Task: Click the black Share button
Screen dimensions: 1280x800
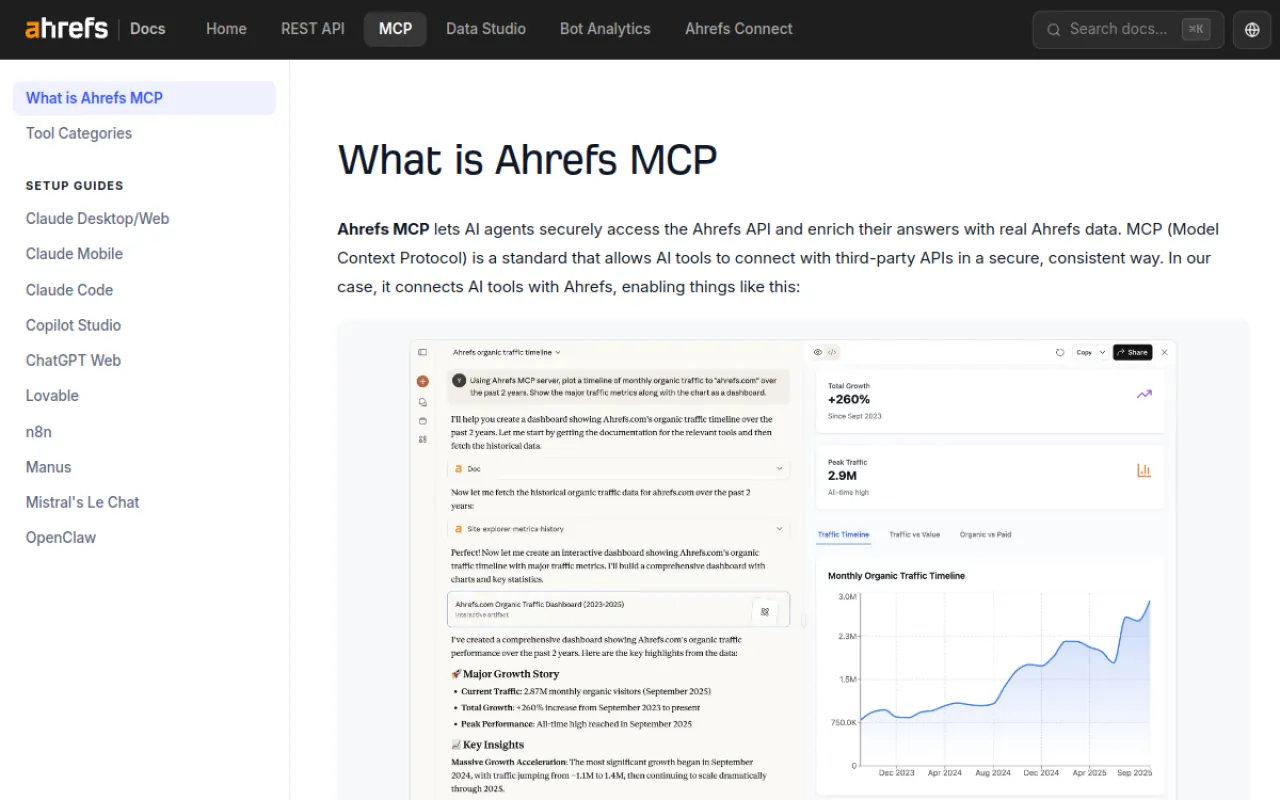Action: (x=1132, y=352)
